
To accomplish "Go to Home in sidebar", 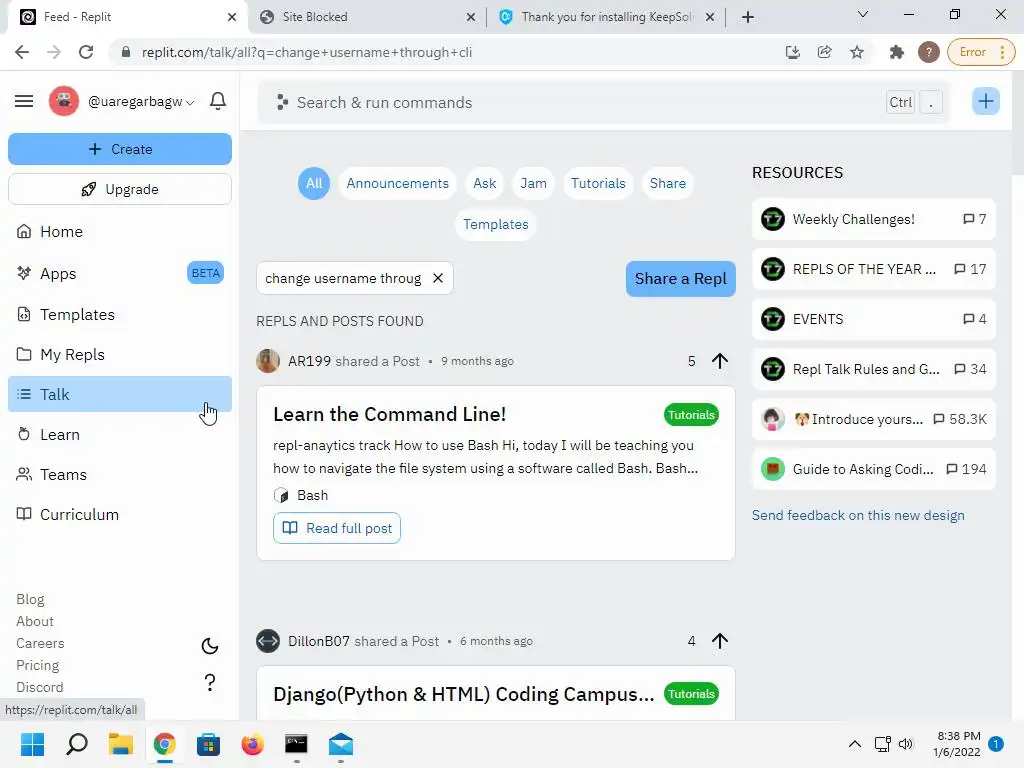I will point(120,232).
